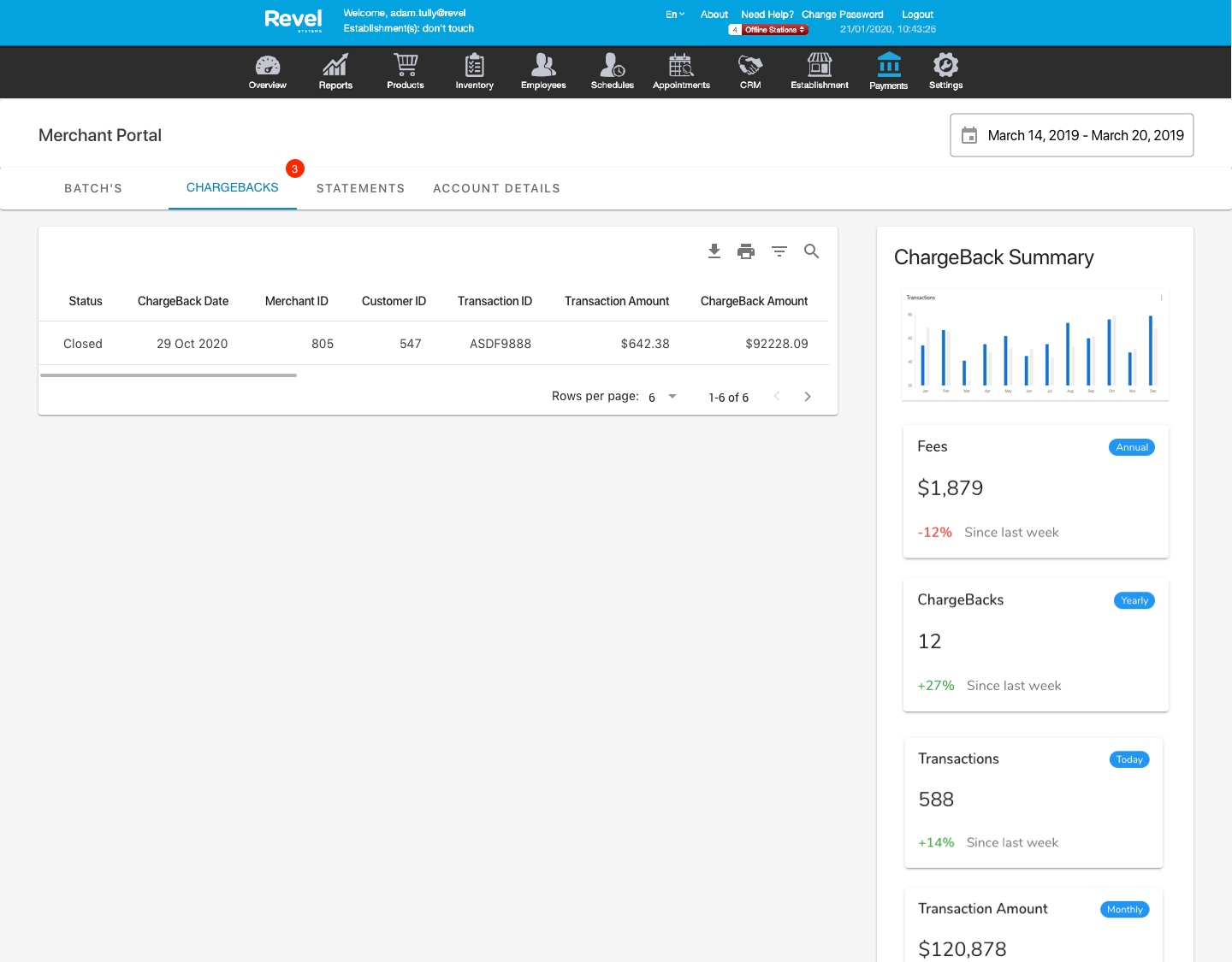Open the Settings gear in navigation

945,72
